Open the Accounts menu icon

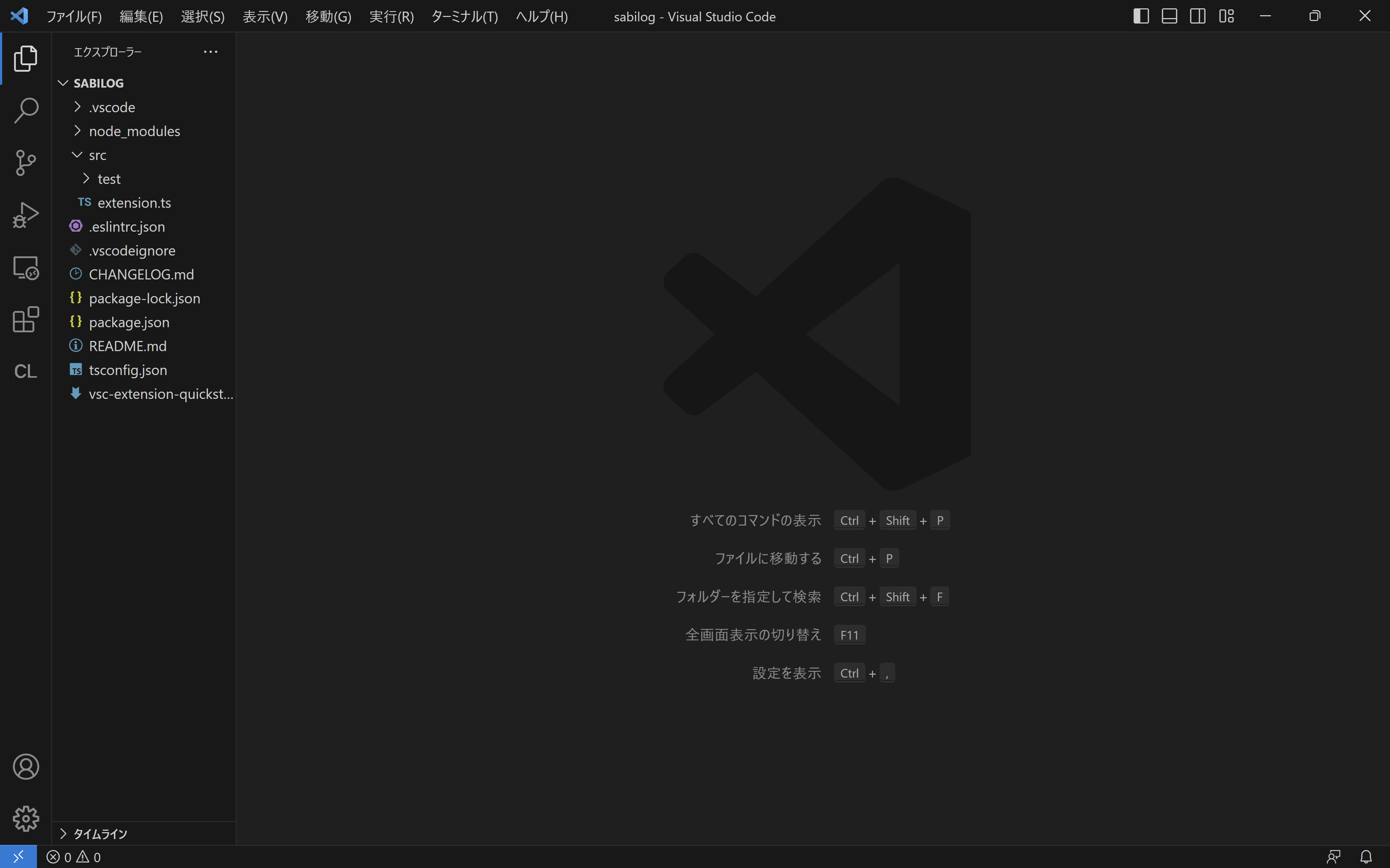(x=26, y=767)
